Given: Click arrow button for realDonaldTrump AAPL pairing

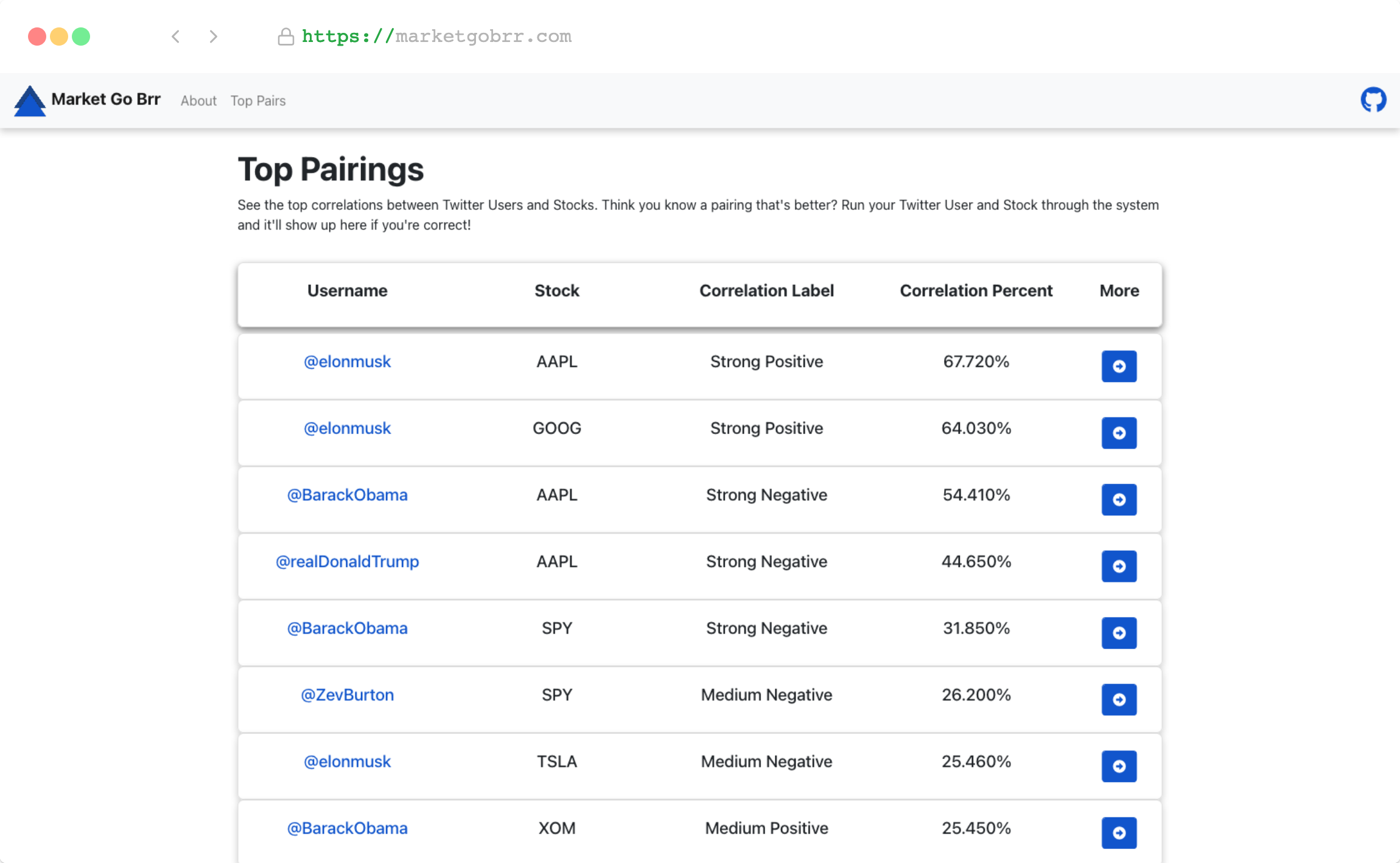Looking at the screenshot, I should coord(1119,567).
